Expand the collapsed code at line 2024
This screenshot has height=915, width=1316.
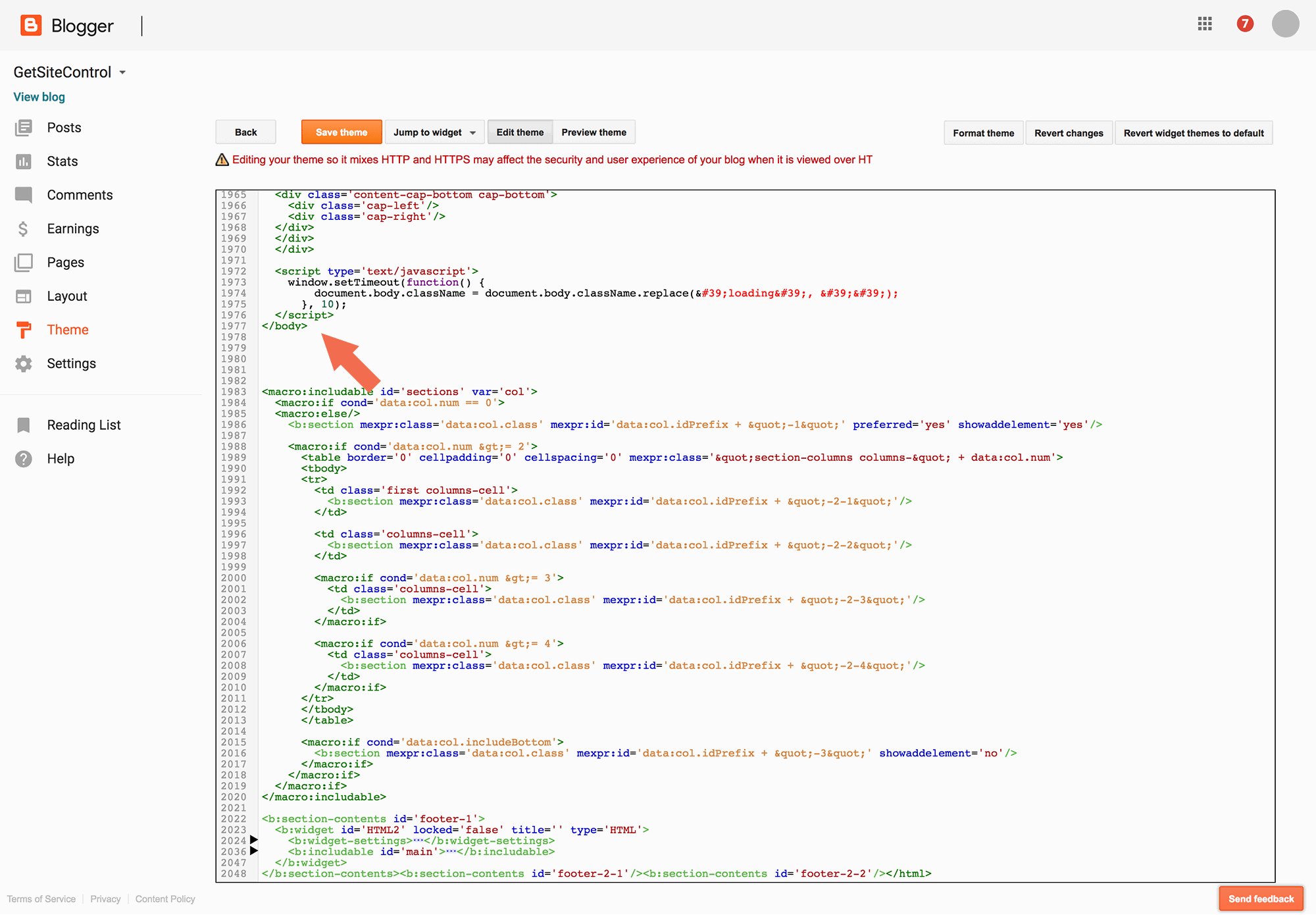(x=254, y=840)
